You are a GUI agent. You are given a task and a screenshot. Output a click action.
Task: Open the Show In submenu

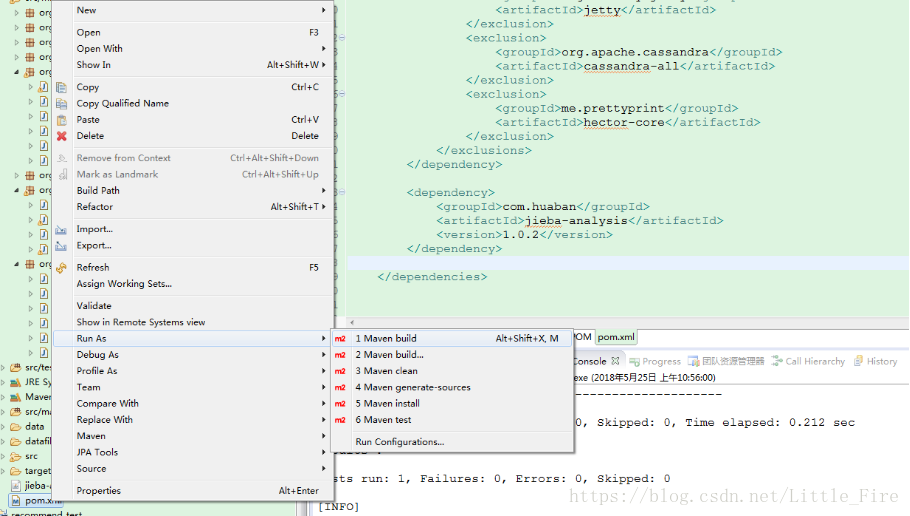tap(193, 65)
